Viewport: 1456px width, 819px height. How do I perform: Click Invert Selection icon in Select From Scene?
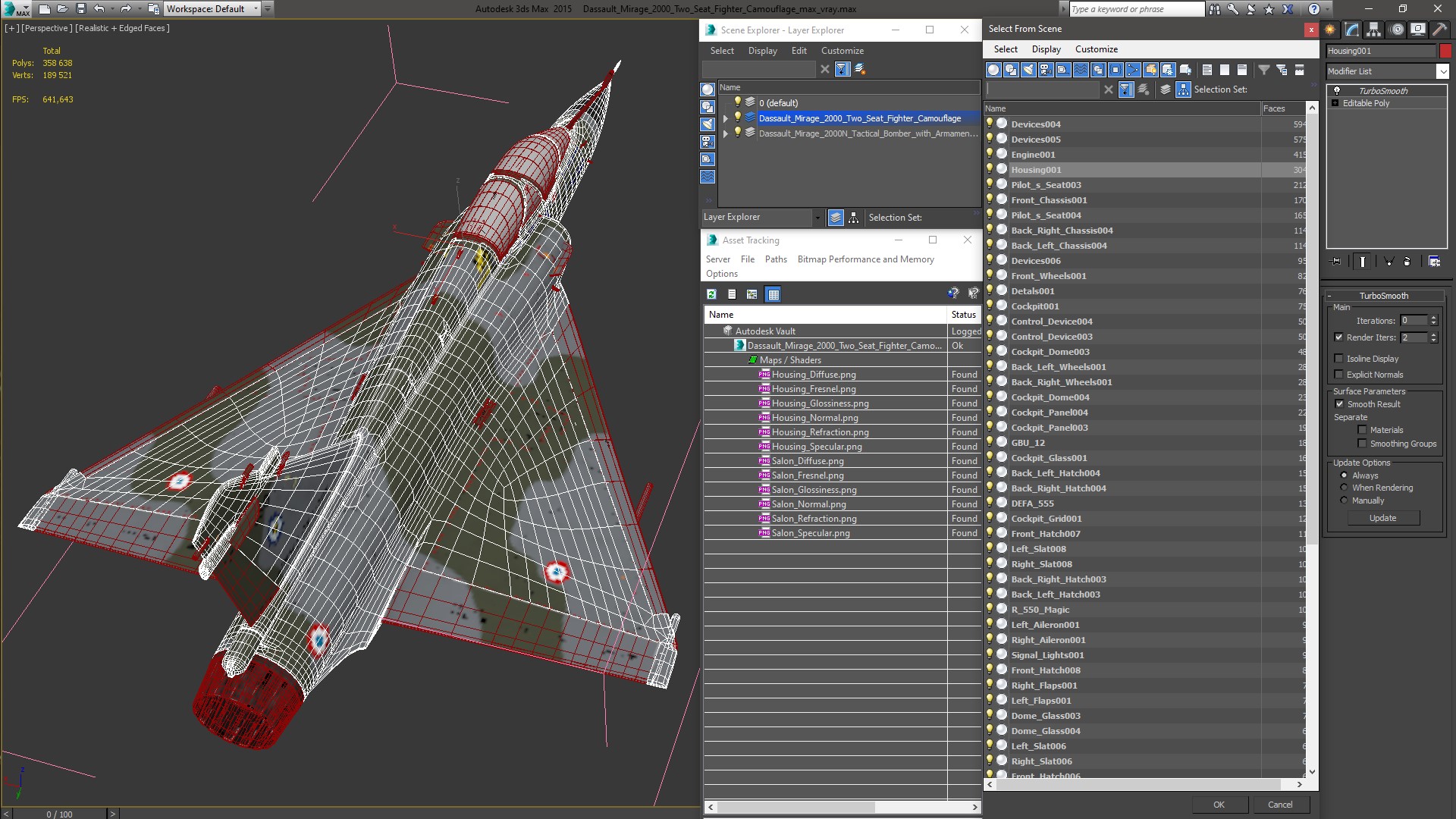[x=1242, y=70]
